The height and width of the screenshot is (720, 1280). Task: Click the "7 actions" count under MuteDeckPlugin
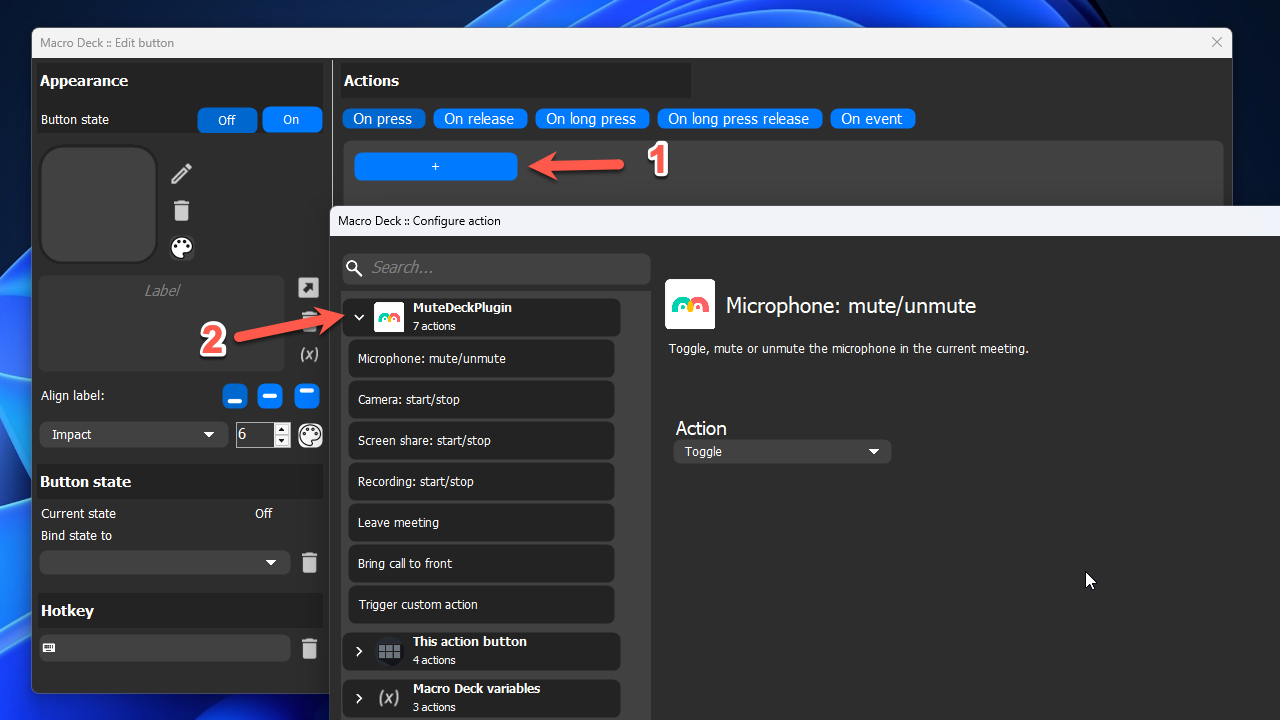pos(434,327)
